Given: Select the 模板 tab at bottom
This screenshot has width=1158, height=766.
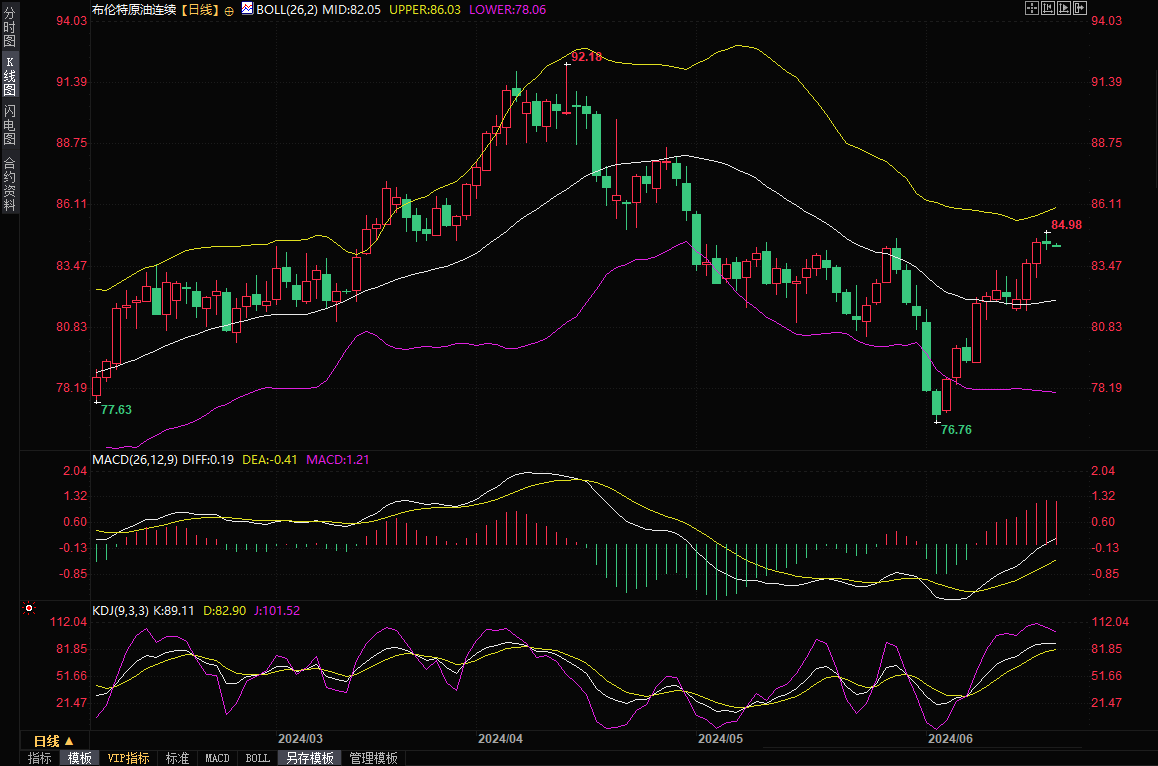Looking at the screenshot, I should tap(79, 759).
